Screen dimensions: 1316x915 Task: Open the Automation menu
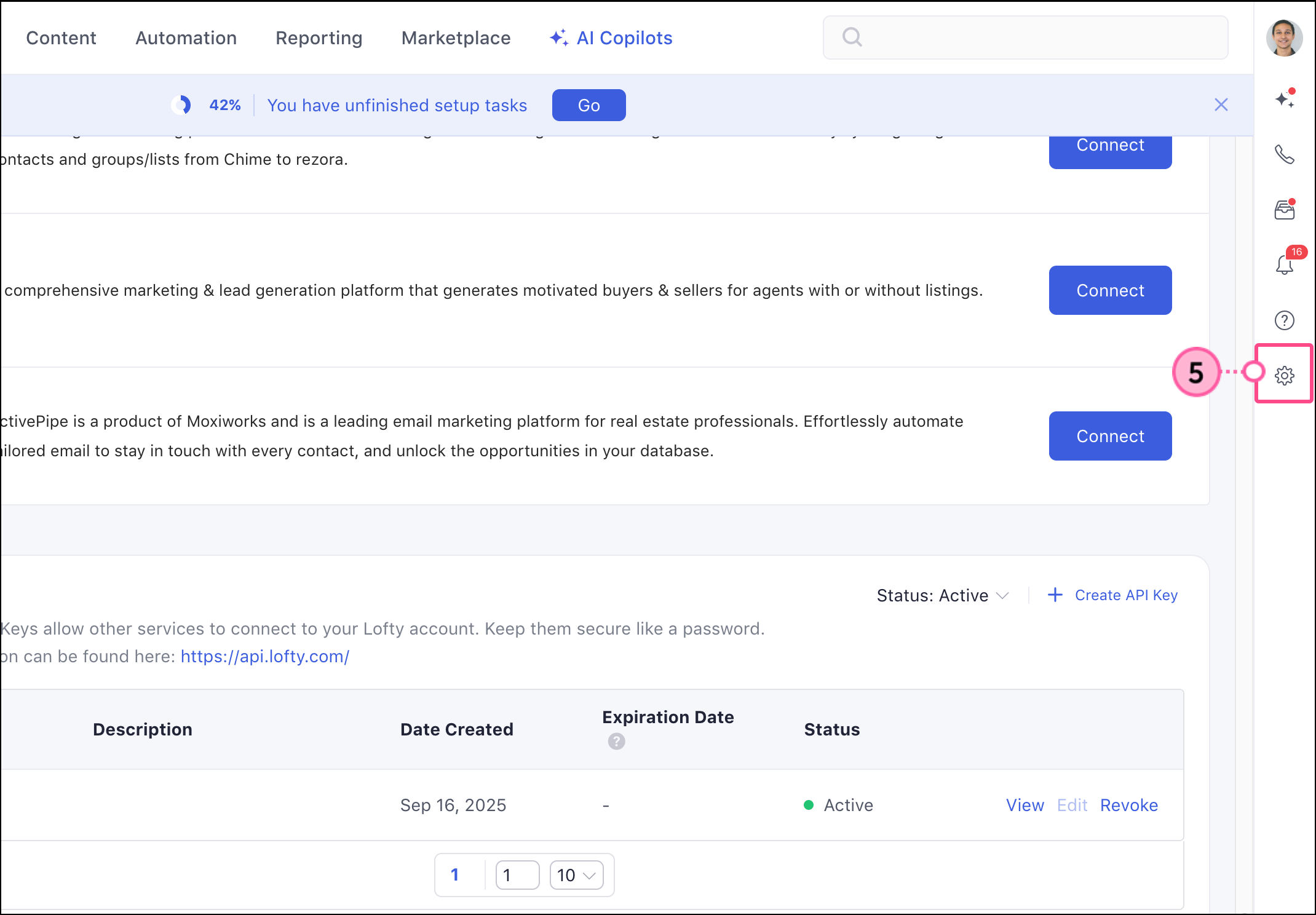click(186, 38)
